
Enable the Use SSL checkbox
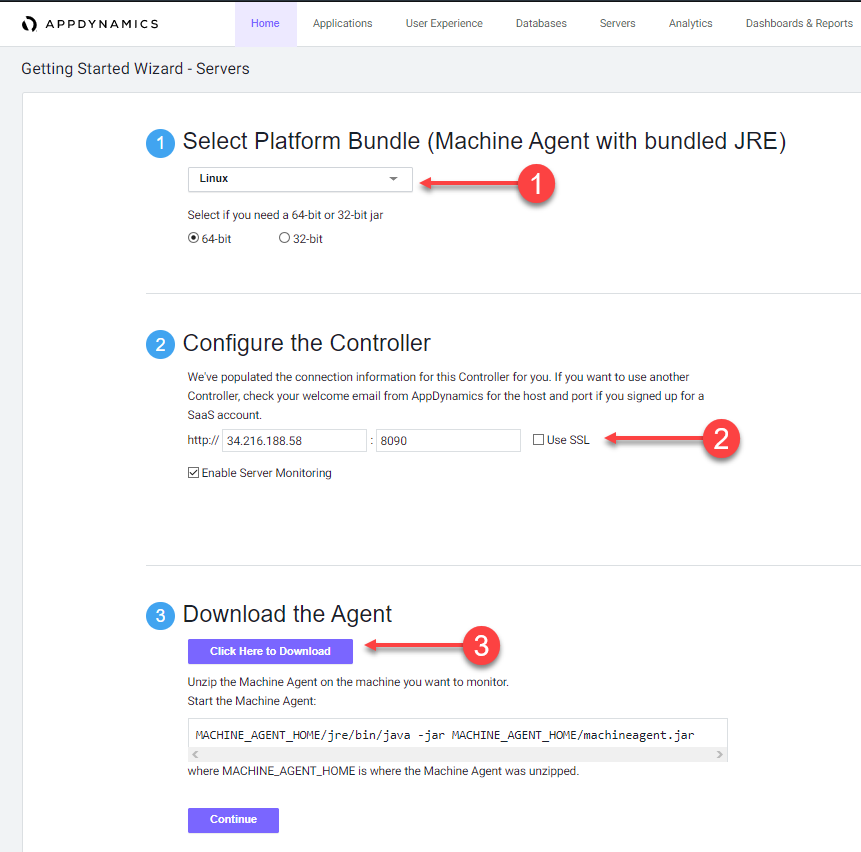coord(538,440)
